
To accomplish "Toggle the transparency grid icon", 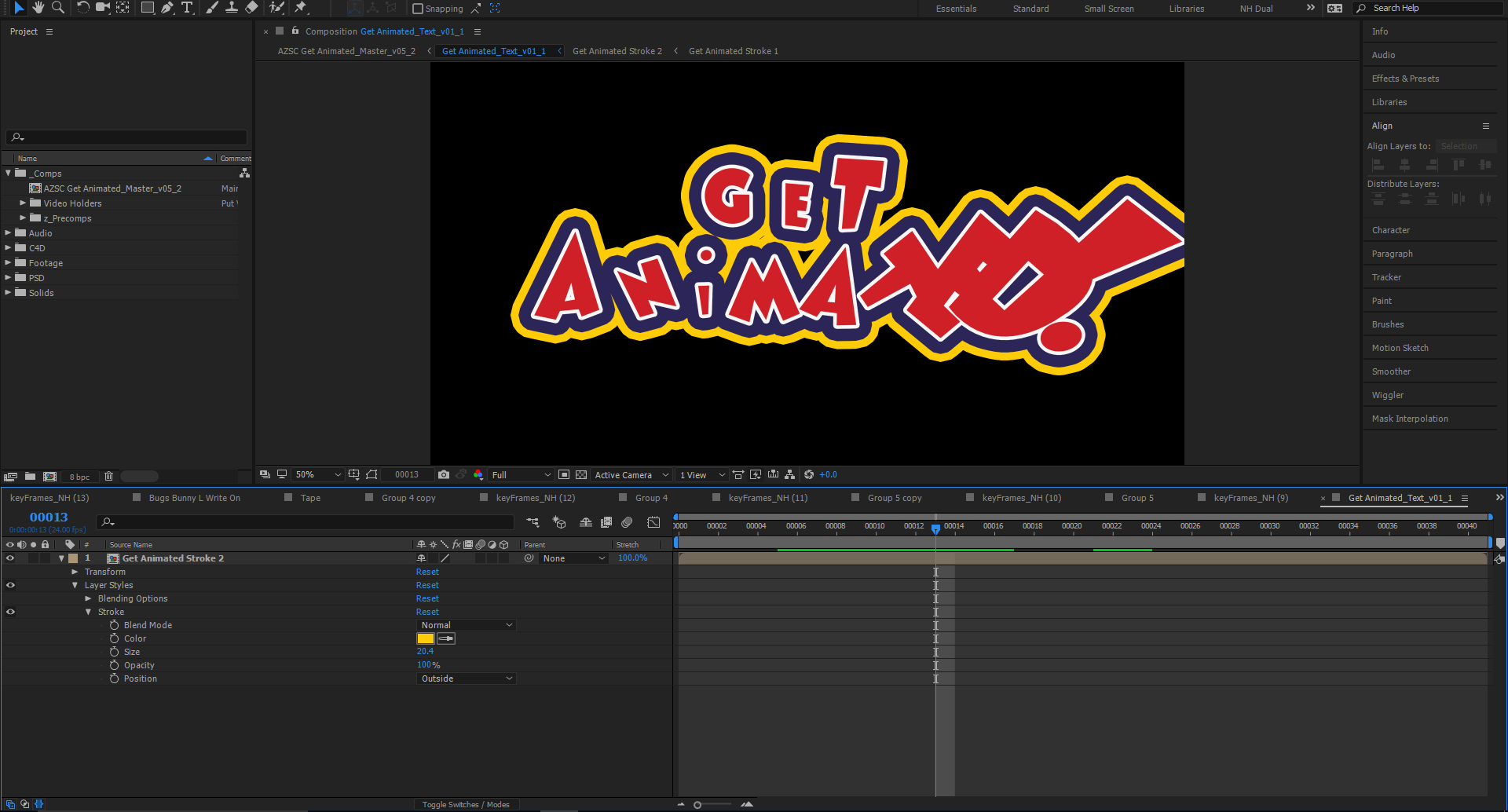I will [x=581, y=475].
